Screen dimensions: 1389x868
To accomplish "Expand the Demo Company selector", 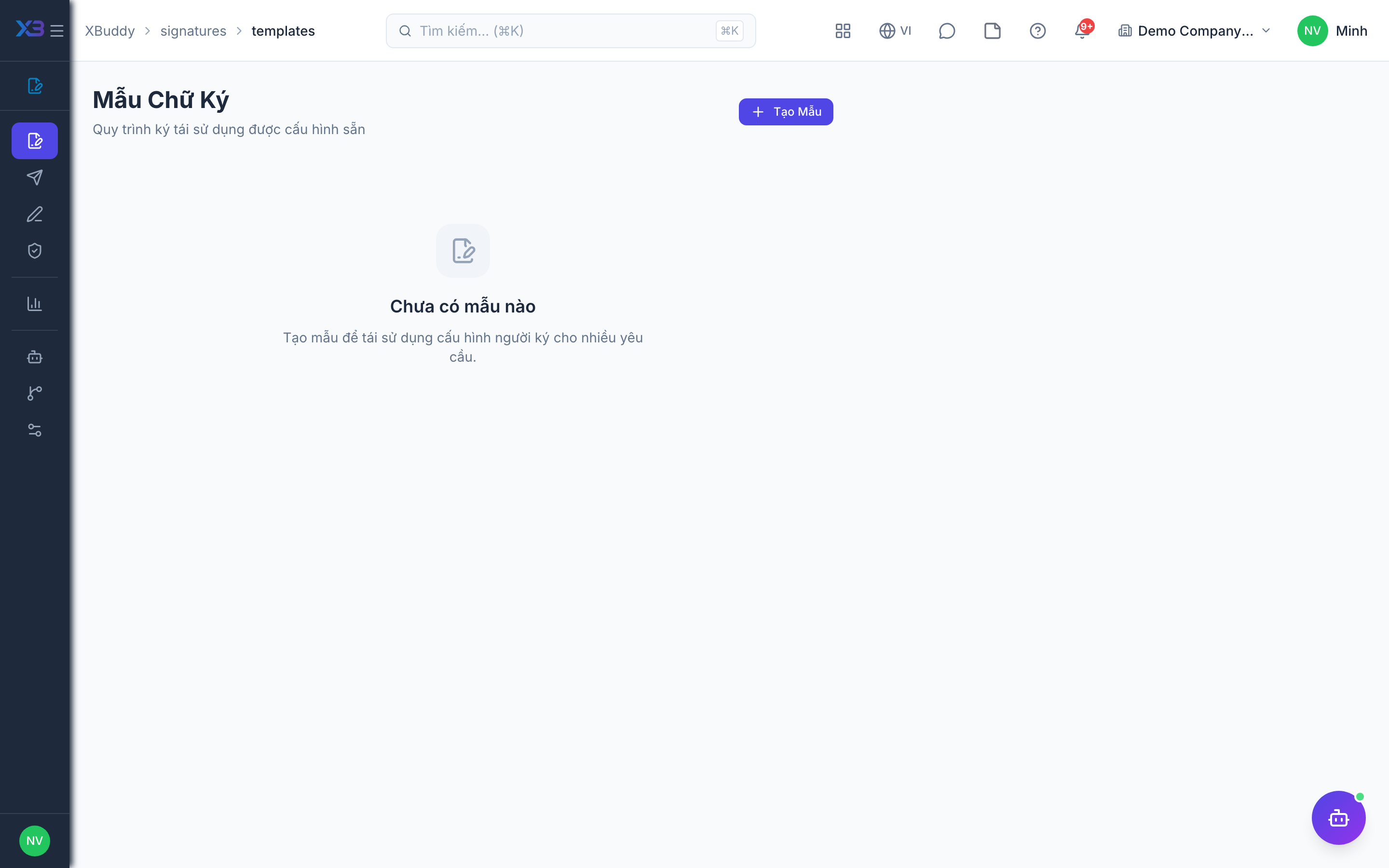I will point(1195,31).
